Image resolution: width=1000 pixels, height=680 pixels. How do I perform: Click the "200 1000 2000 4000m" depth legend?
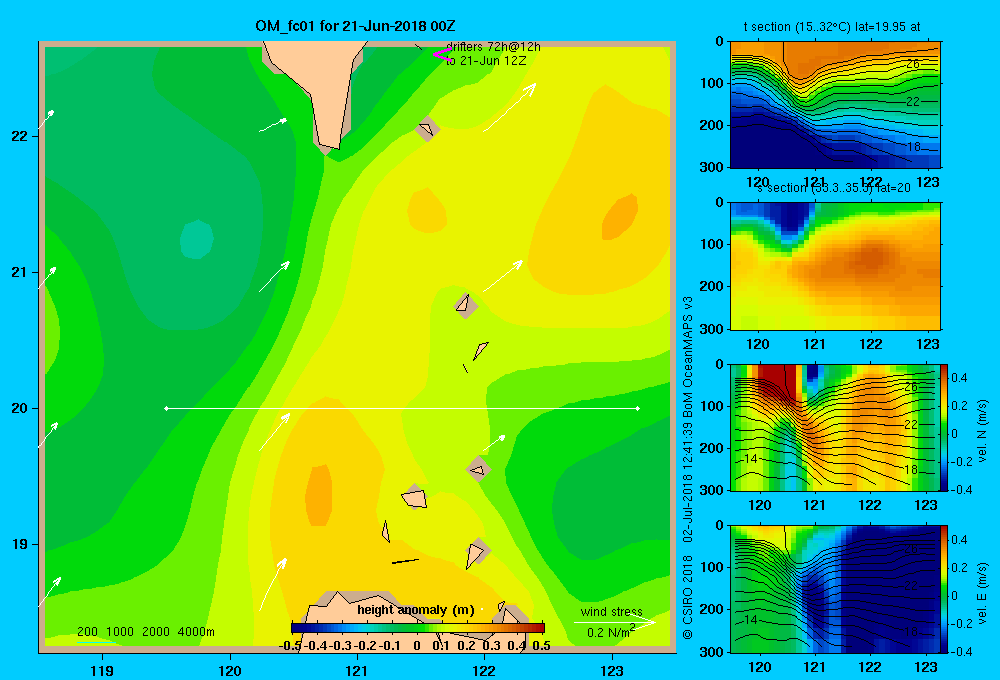(145, 632)
